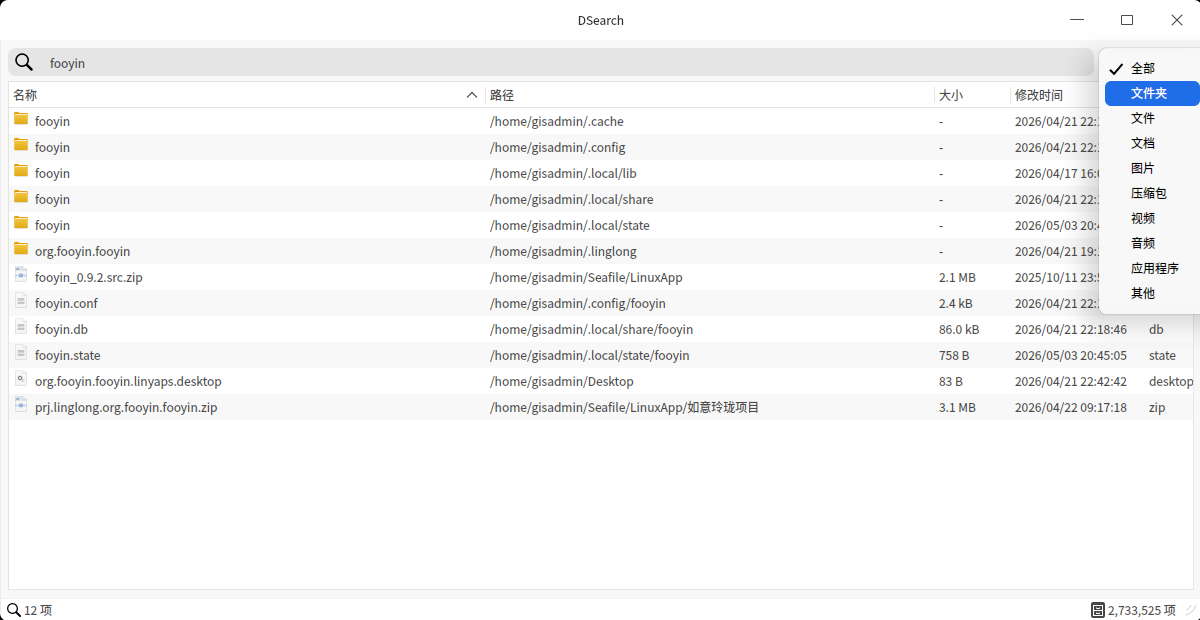Click the folder icon of fooyin in /home/gisadmin/.config

(21, 145)
